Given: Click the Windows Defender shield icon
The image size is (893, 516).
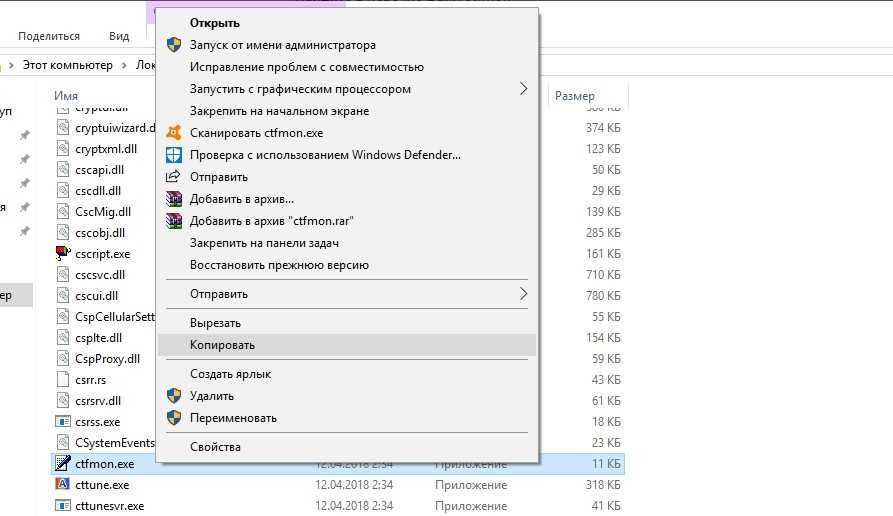Looking at the screenshot, I should [174, 155].
